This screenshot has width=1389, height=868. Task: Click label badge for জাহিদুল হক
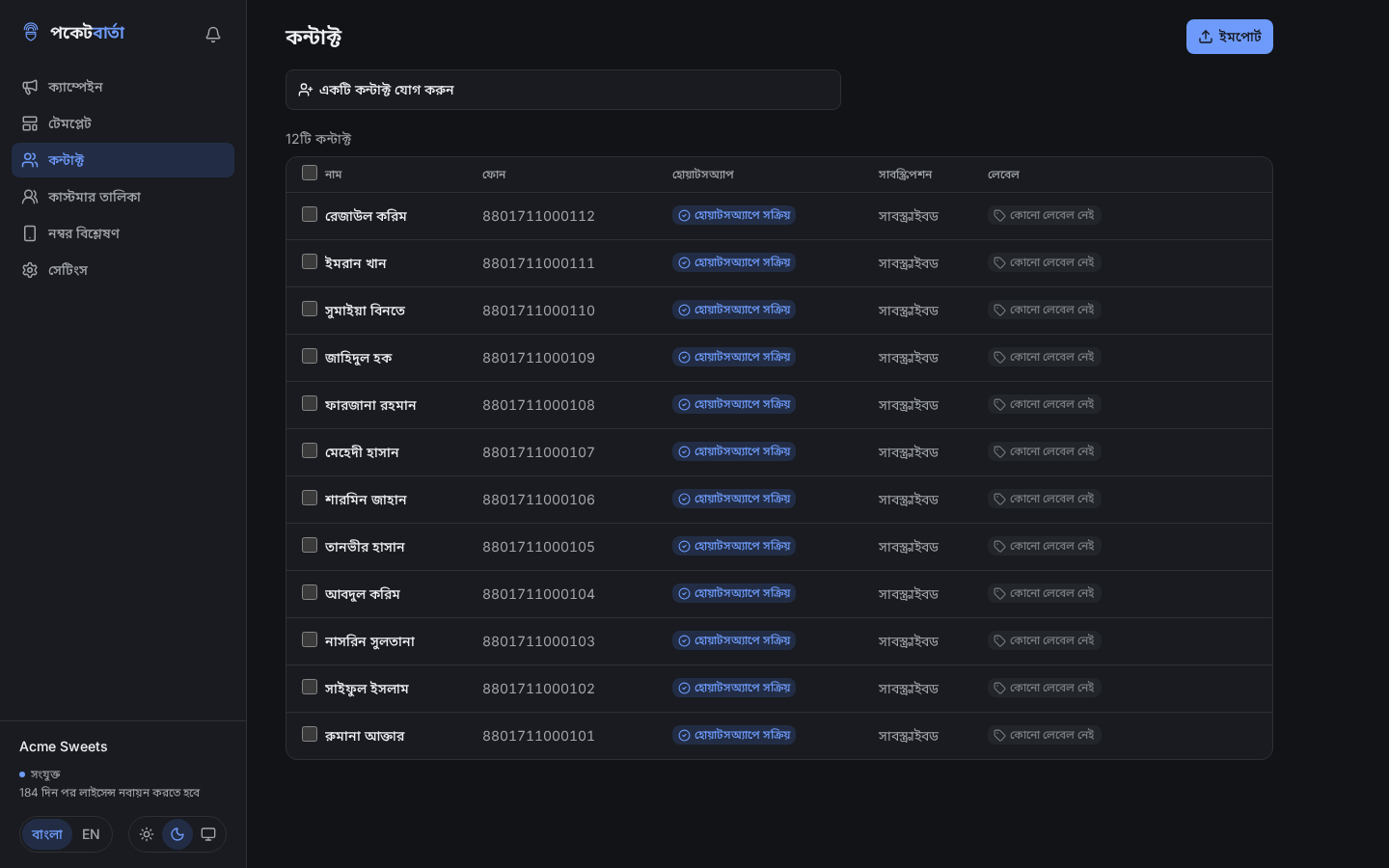(1044, 357)
